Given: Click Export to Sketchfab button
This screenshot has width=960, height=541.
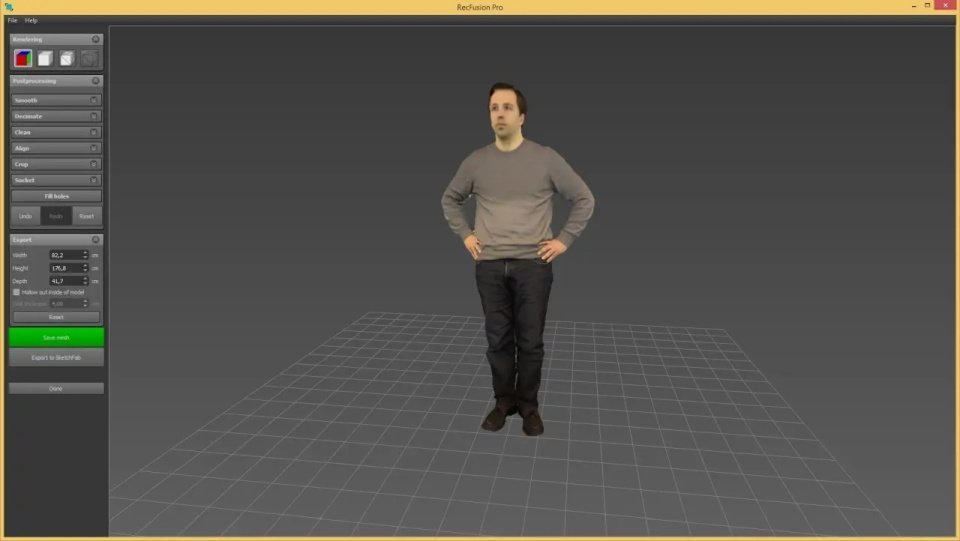Looking at the screenshot, I should pos(56,357).
